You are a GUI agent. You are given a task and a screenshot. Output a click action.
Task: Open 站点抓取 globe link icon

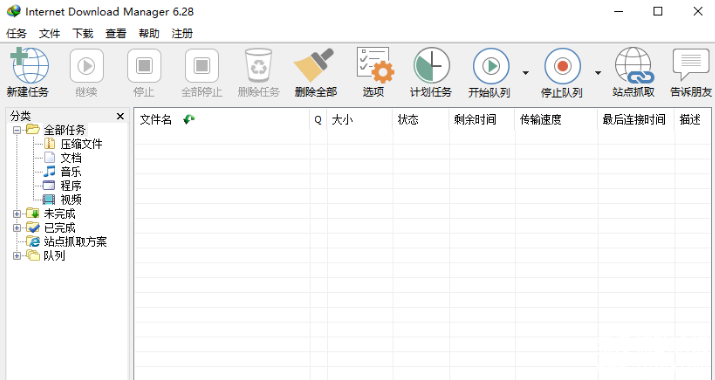pyautogui.click(x=634, y=66)
